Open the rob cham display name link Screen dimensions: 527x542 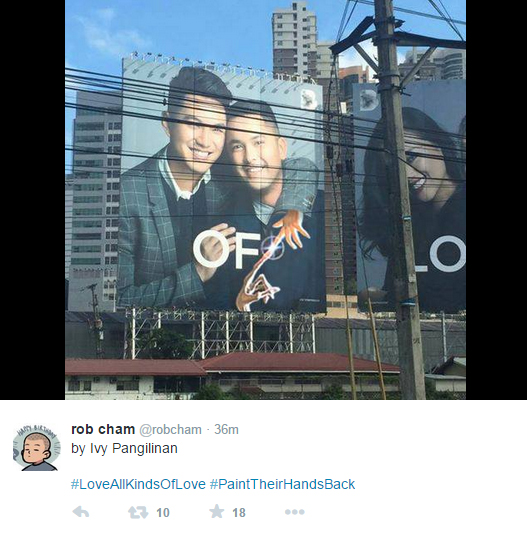point(103,429)
